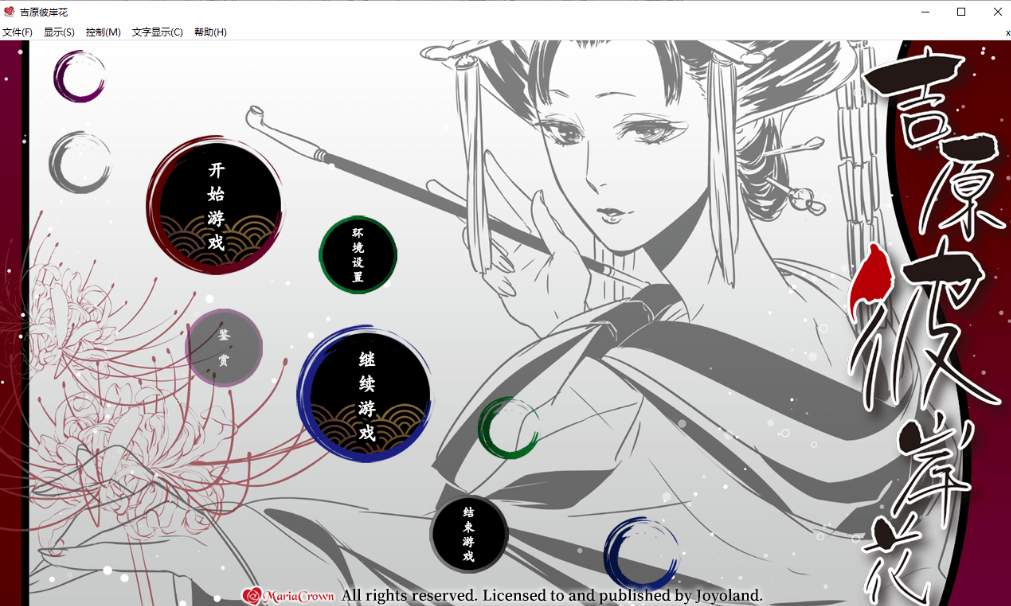1011x606 pixels.
Task: Maximize the 吉原彼岸花 window
Action: point(961,12)
